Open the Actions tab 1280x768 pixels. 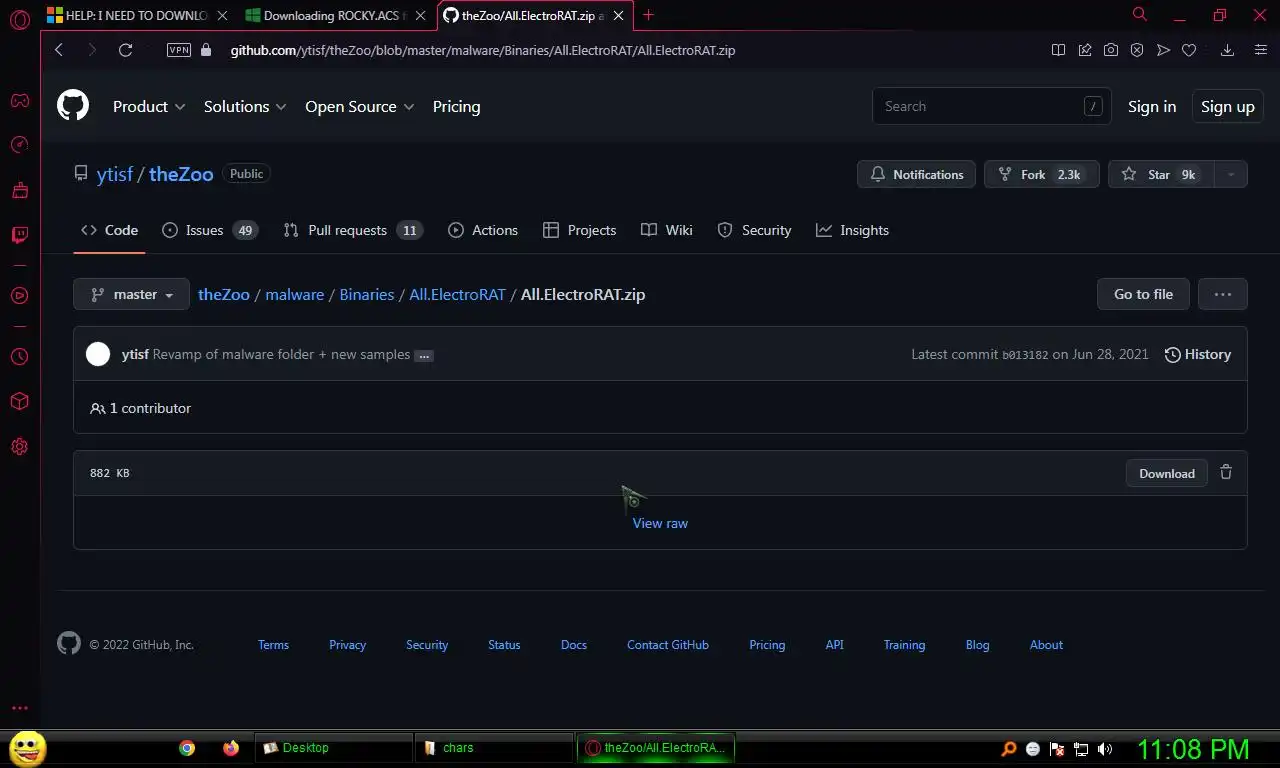point(483,230)
